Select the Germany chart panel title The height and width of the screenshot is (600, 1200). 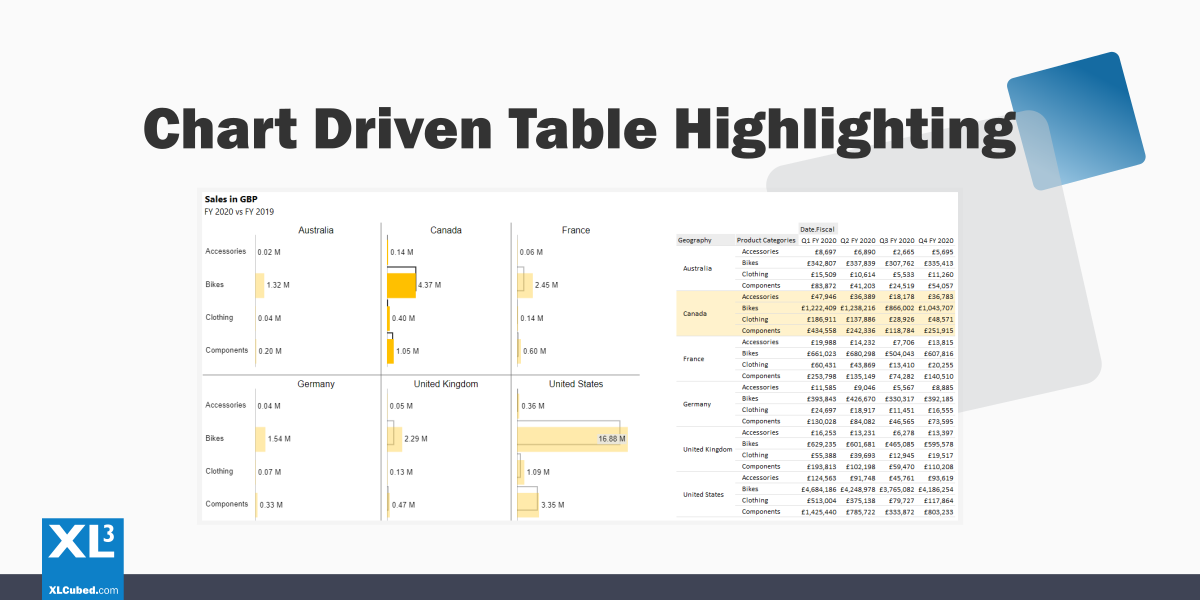tap(316, 384)
